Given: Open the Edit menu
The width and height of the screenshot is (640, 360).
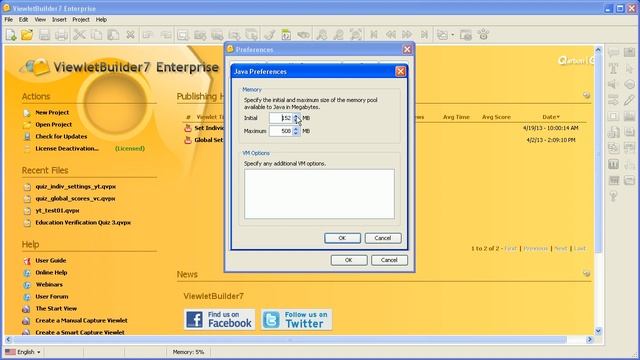Looking at the screenshot, I should pyautogui.click(x=23, y=20).
